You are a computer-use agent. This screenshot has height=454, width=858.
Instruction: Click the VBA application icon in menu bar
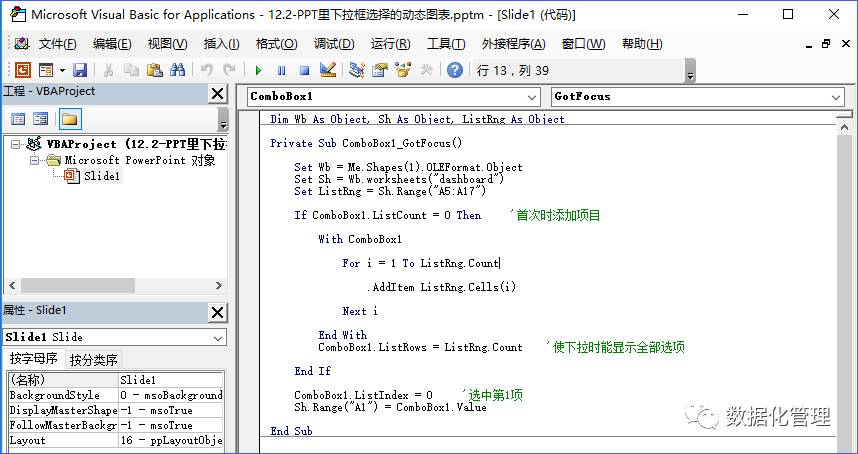coord(21,44)
